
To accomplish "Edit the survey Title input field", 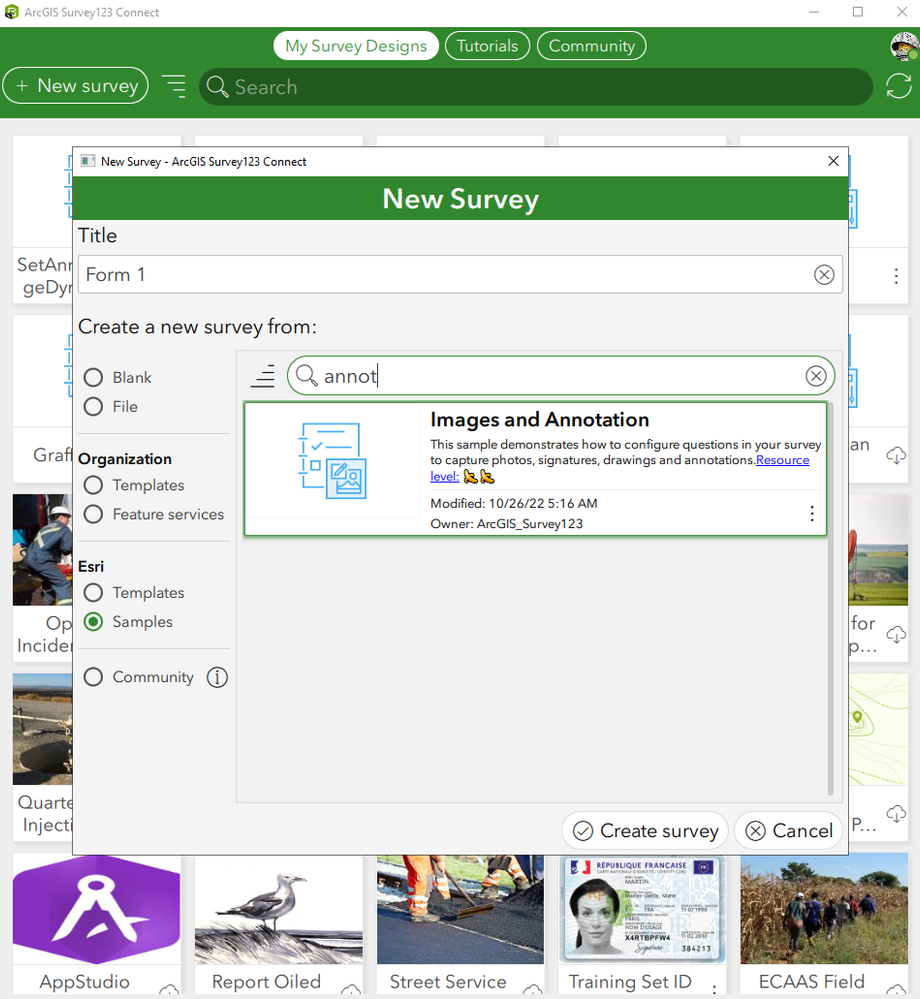I will 460,275.
